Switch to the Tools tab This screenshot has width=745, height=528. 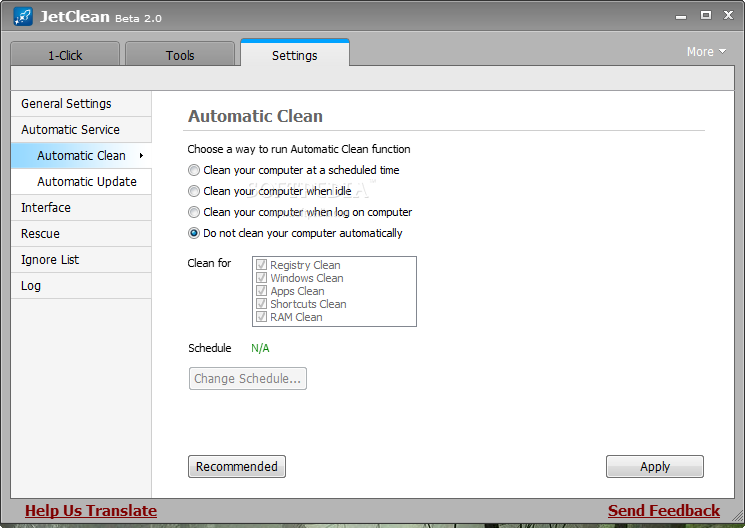180,55
